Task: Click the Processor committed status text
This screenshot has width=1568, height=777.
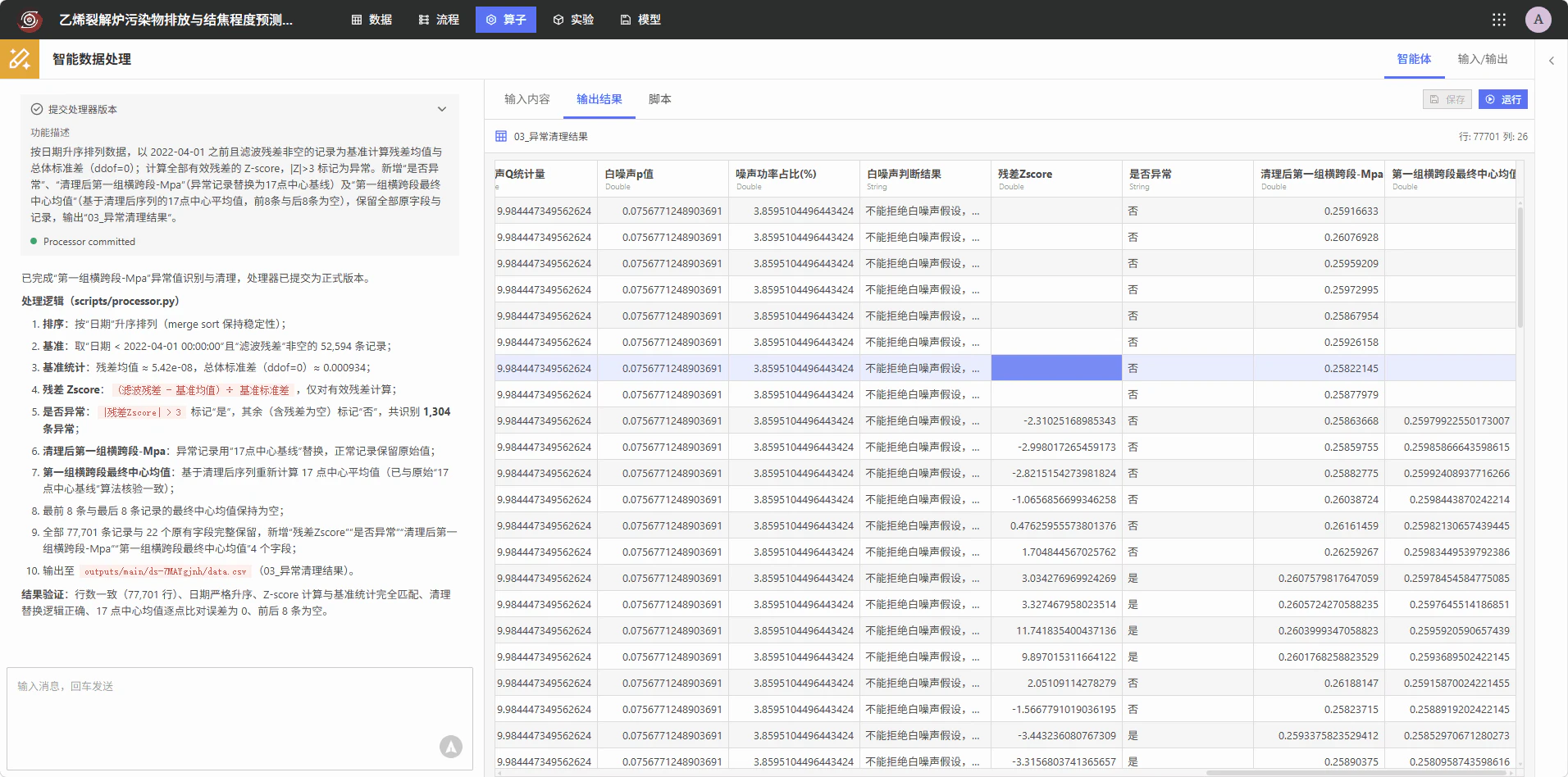Action: point(89,242)
